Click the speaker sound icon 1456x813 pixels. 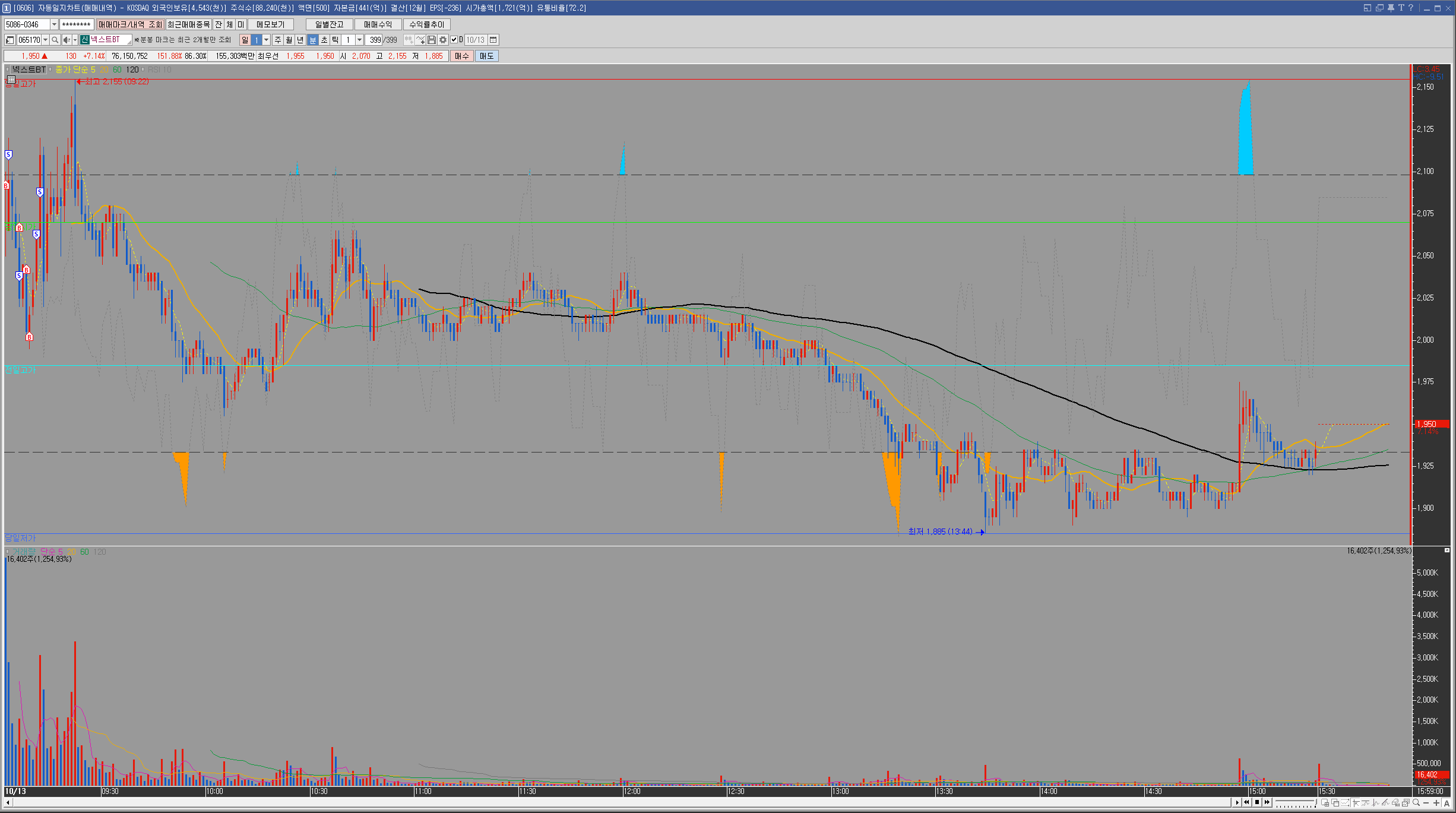click(x=67, y=40)
